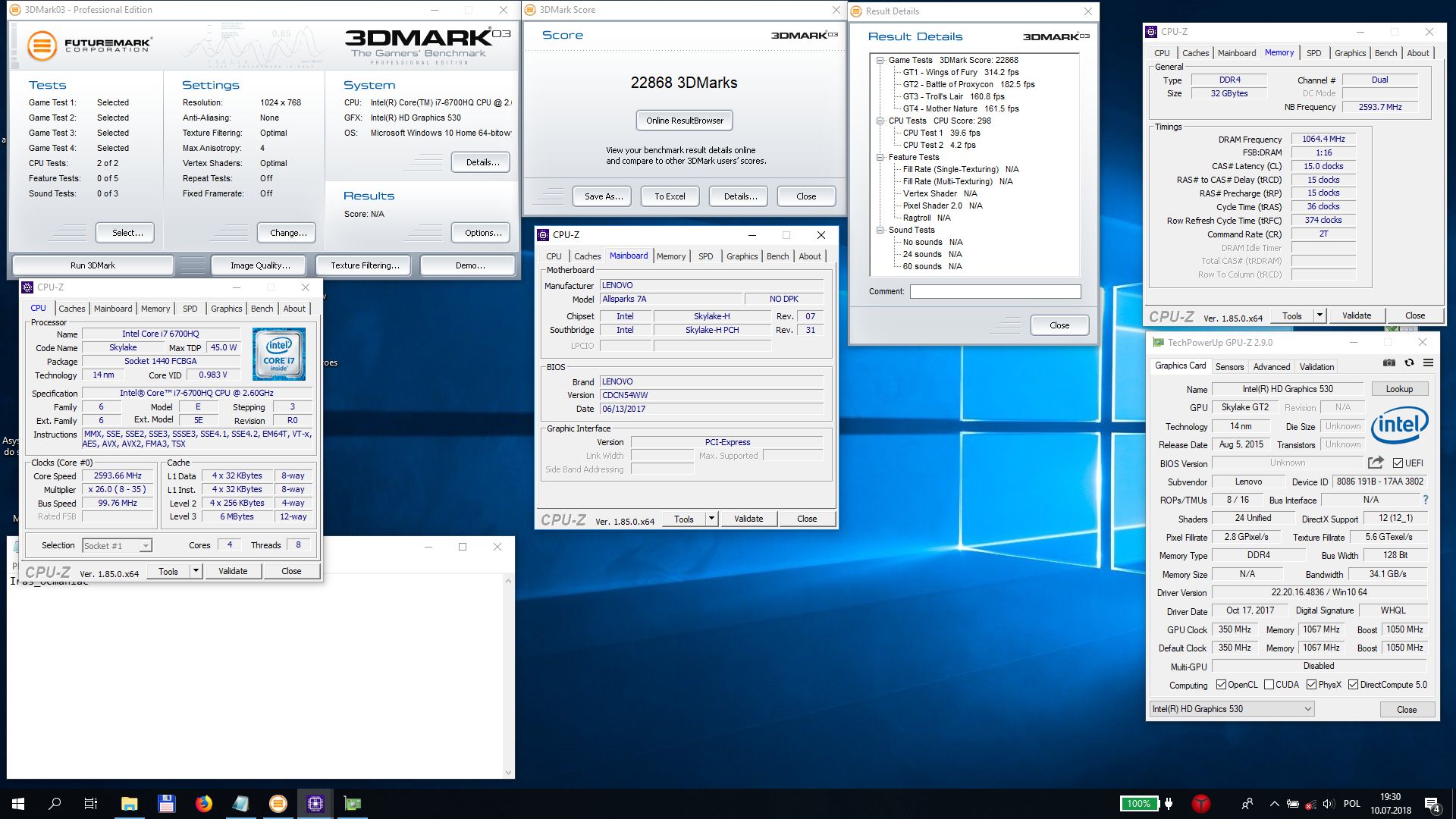The image size is (1456, 819).
Task: Click the Lookup button in GPU-Z
Action: [1399, 389]
